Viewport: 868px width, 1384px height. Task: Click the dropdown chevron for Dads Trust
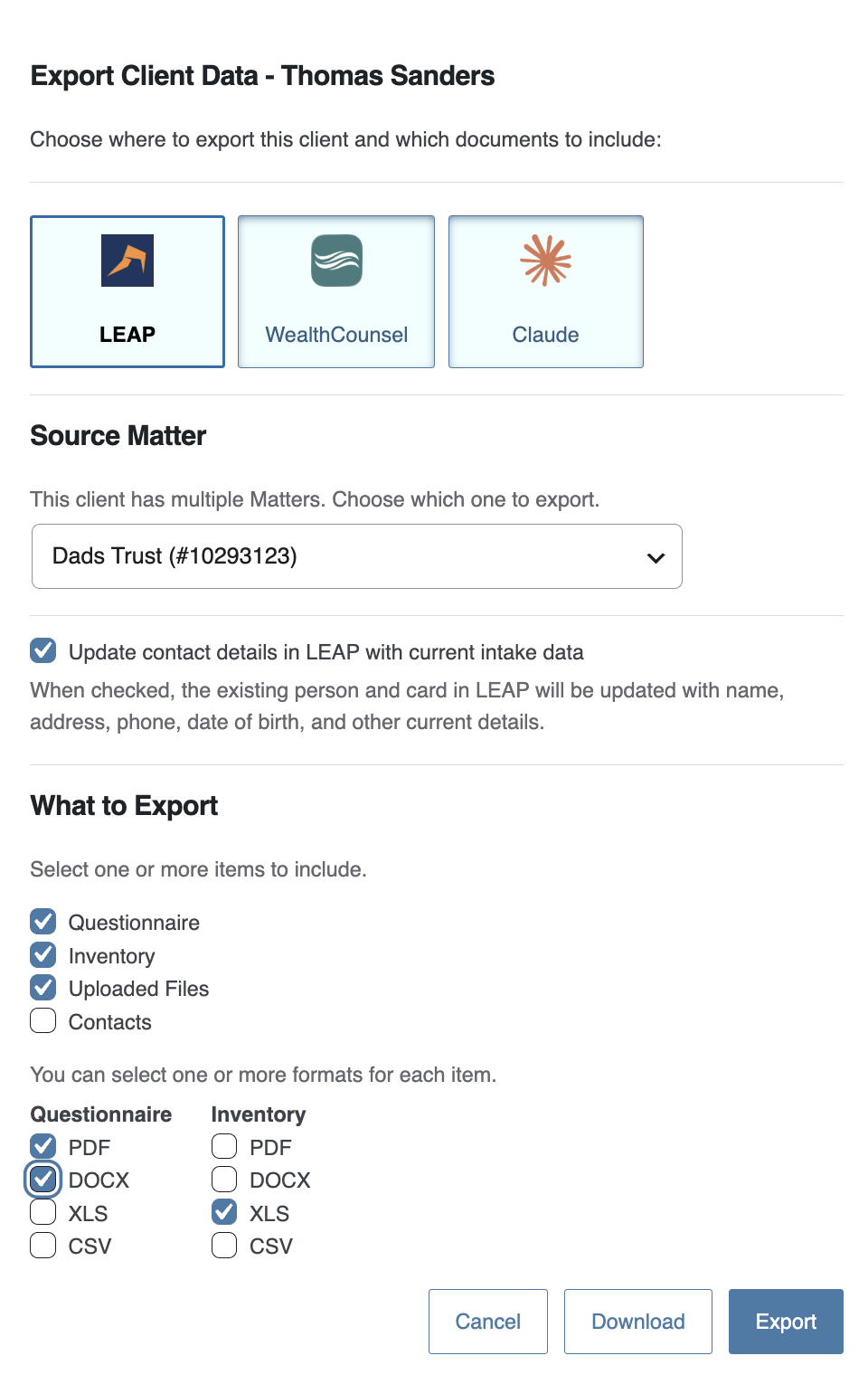tap(656, 557)
